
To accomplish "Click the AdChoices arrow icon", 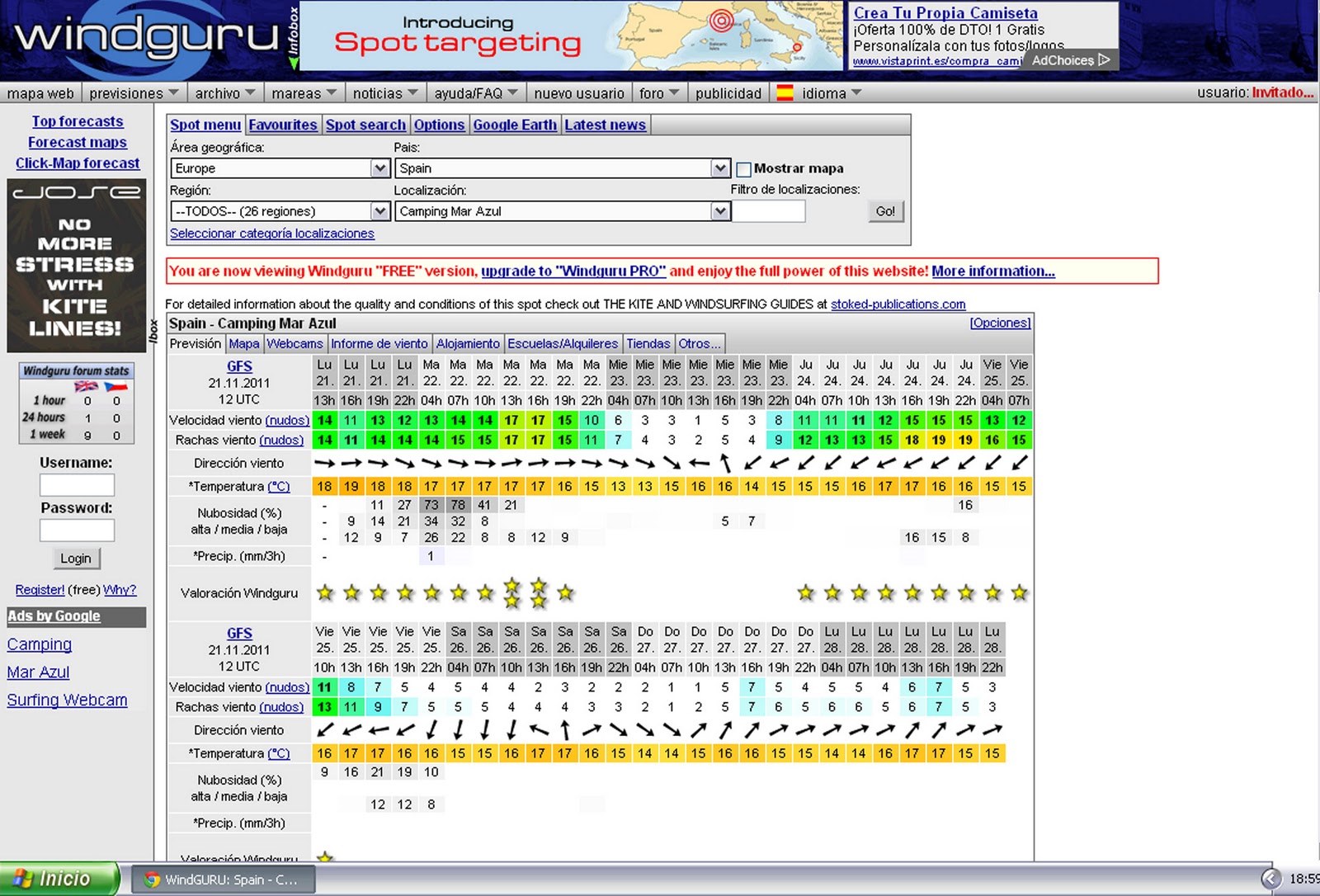I will [1103, 59].
